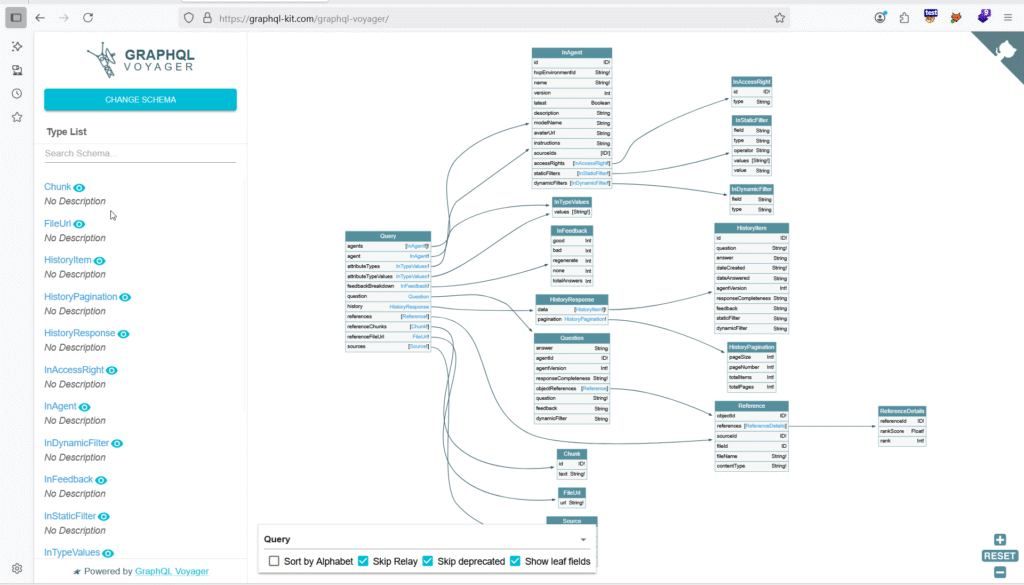Click the browser extensions puzzle icon
Viewport: 1024px width, 585px height.
(x=904, y=17)
